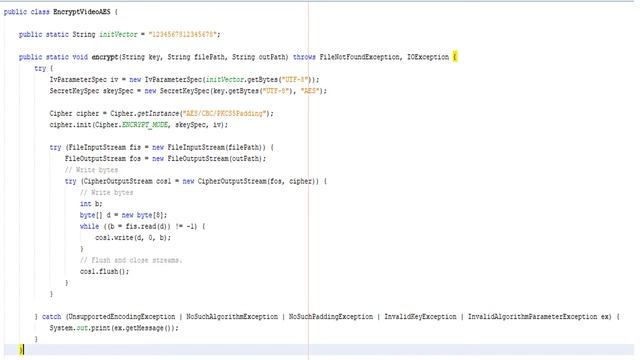
Task: Select UnsupportedEncodingException in the catch clause
Action: click(x=121, y=317)
